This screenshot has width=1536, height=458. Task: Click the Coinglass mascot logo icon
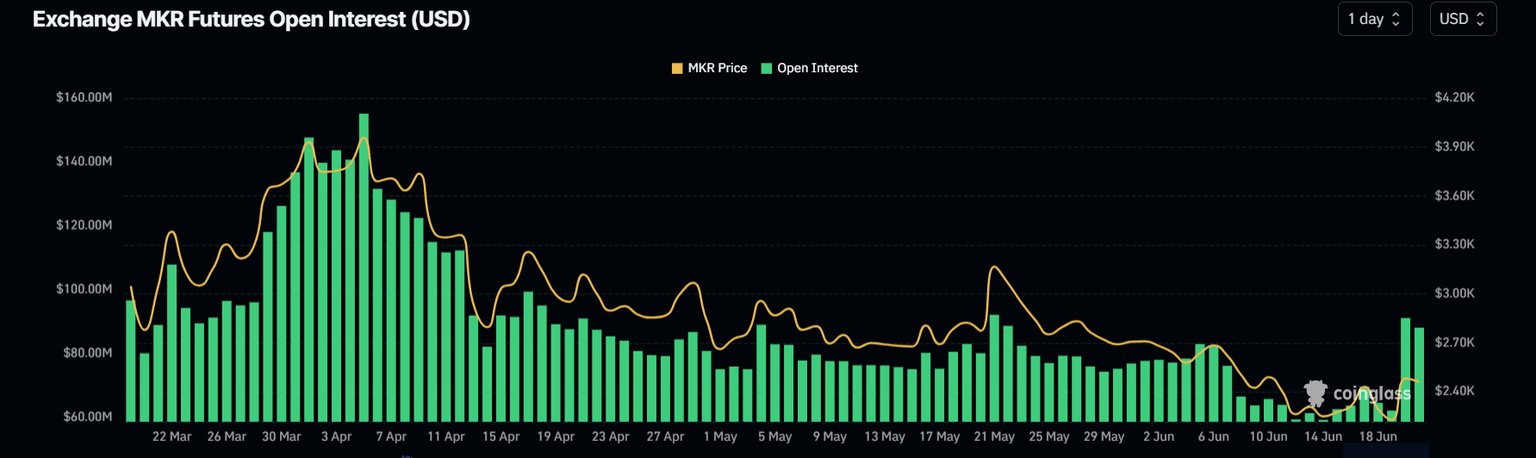point(1318,392)
